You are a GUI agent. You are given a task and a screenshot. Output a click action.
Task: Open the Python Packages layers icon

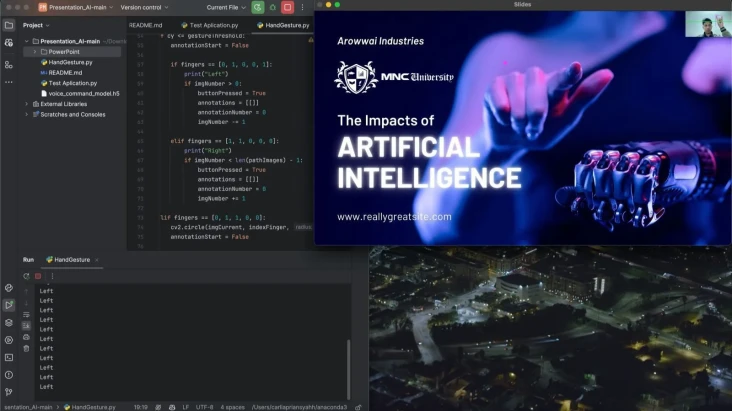pos(8,322)
